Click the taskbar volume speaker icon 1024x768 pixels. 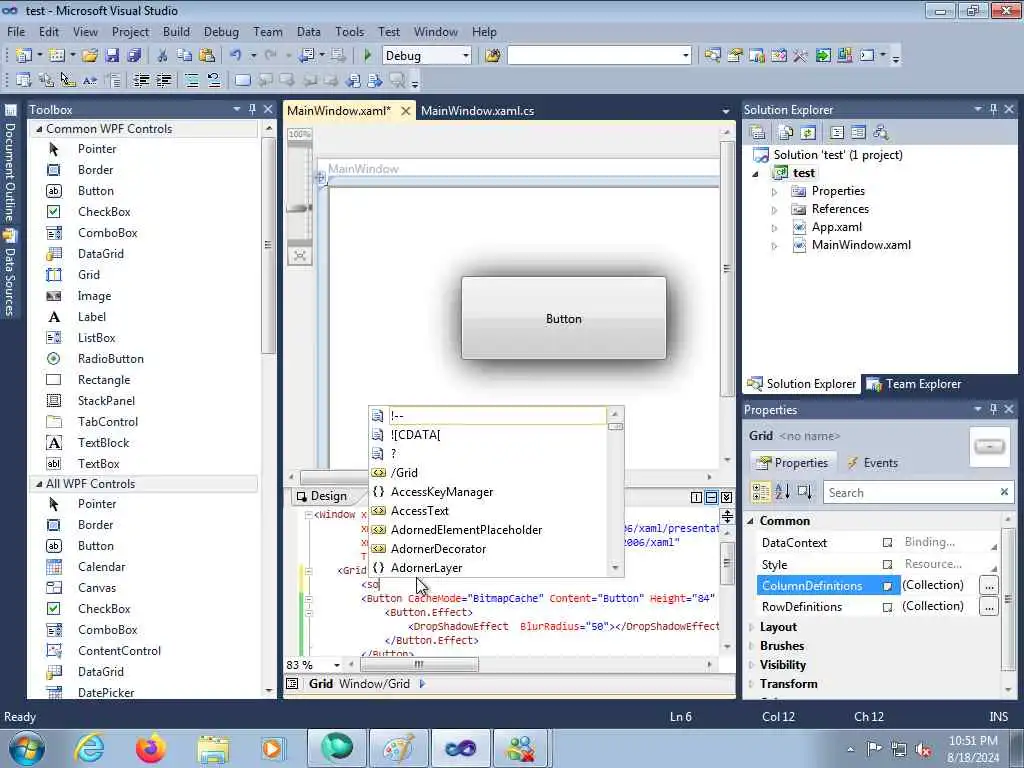coord(923,749)
